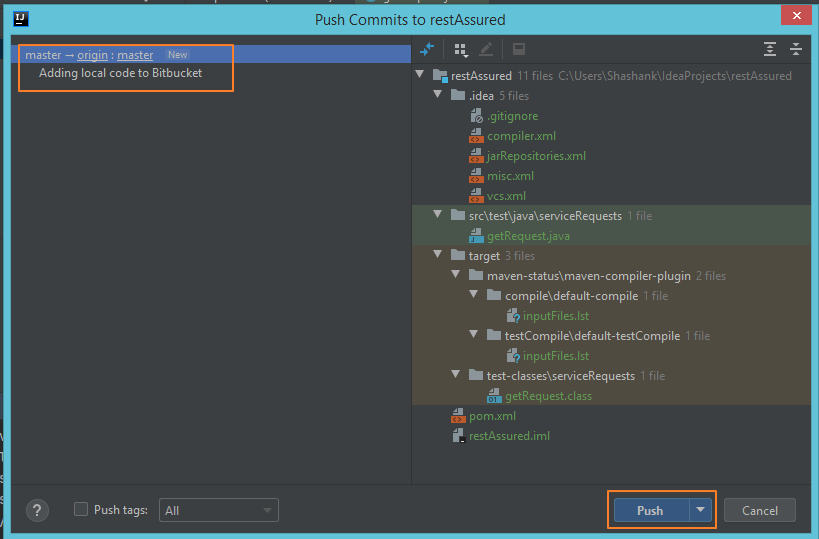Select the pom.xml file name
The height and width of the screenshot is (539, 819).
pos(492,416)
